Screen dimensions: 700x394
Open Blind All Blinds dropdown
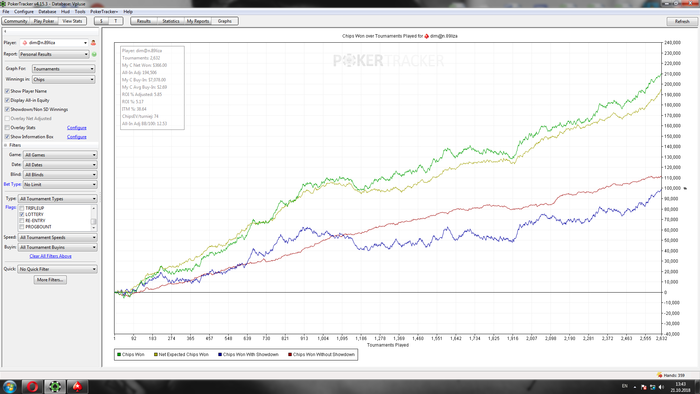(x=60, y=174)
